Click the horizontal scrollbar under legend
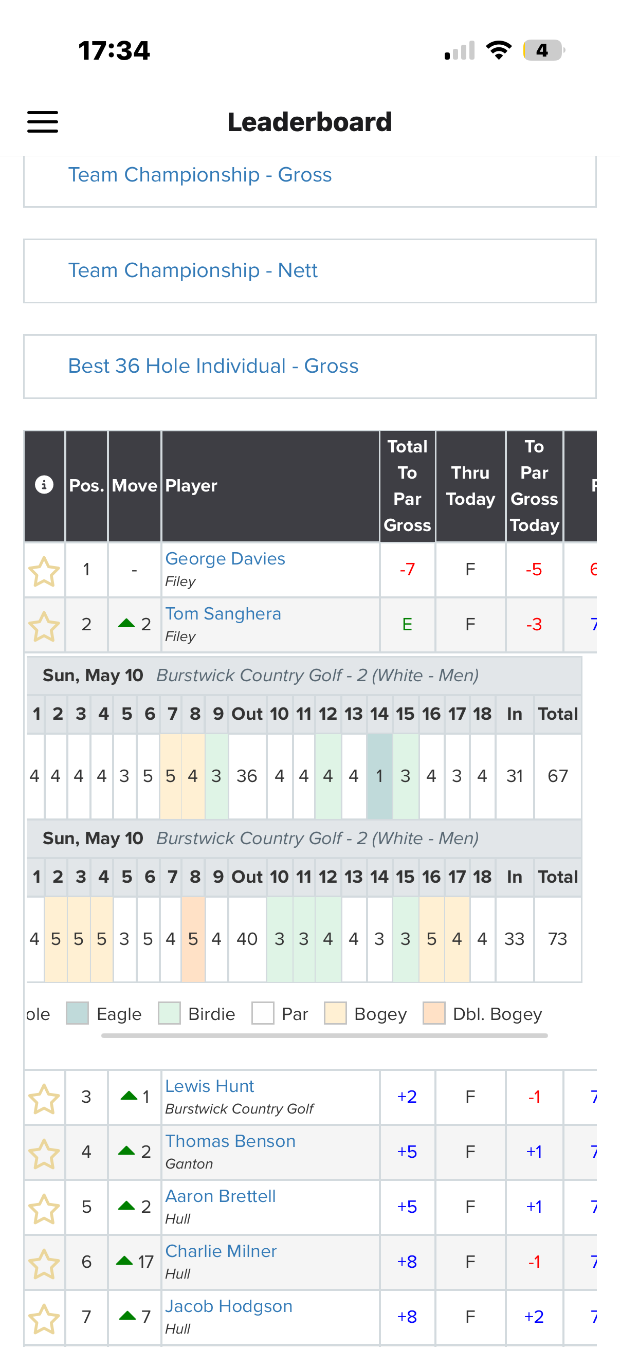 click(325, 1036)
